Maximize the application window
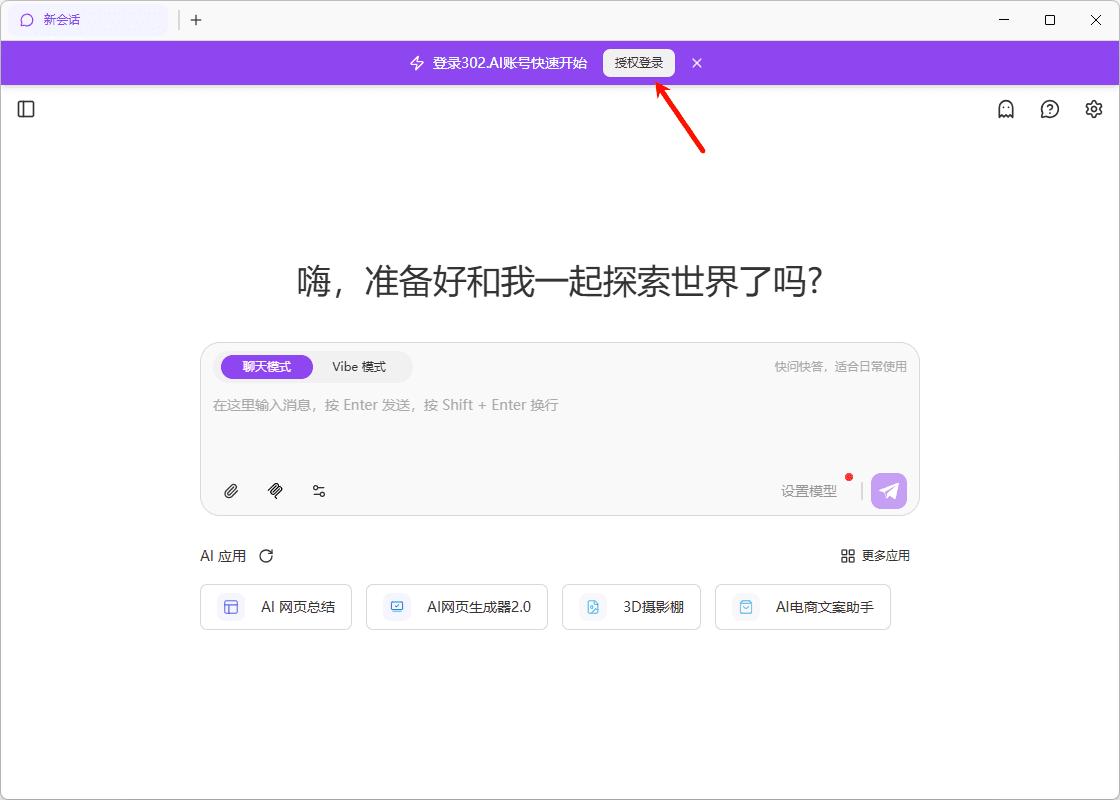The height and width of the screenshot is (800, 1120). [x=1050, y=20]
